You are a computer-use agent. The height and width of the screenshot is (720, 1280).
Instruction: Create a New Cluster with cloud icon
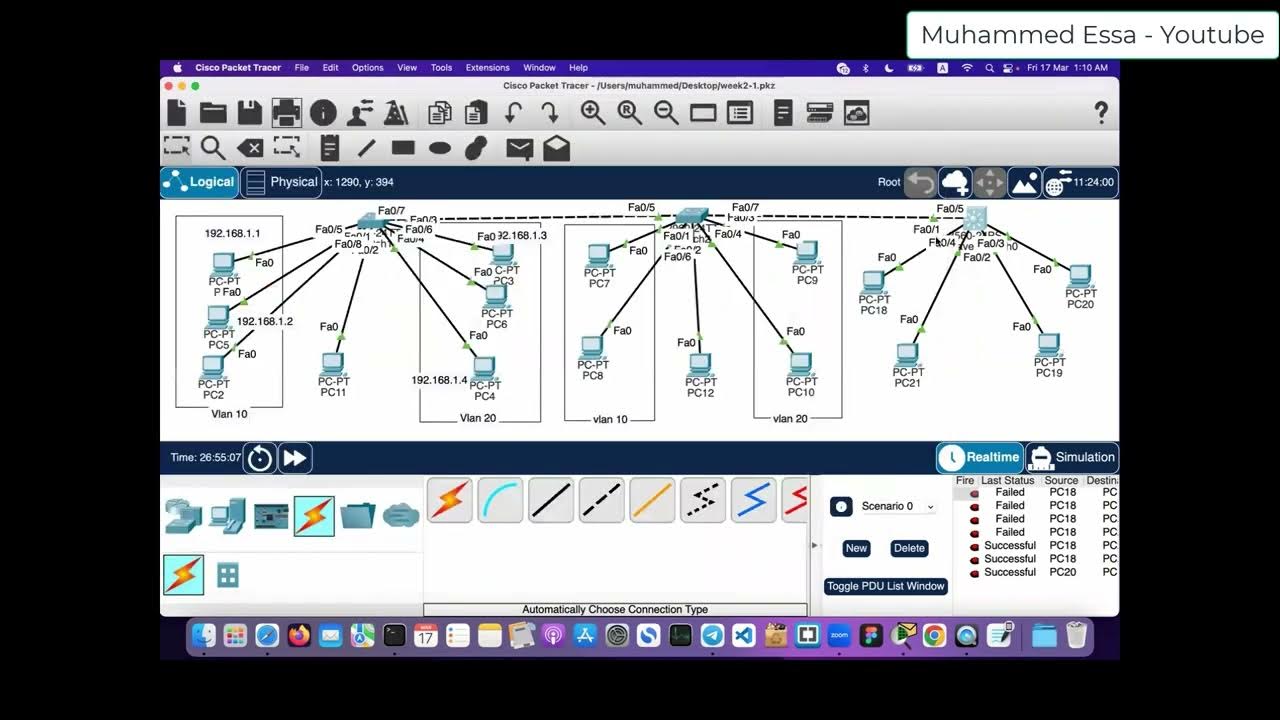[955, 182]
